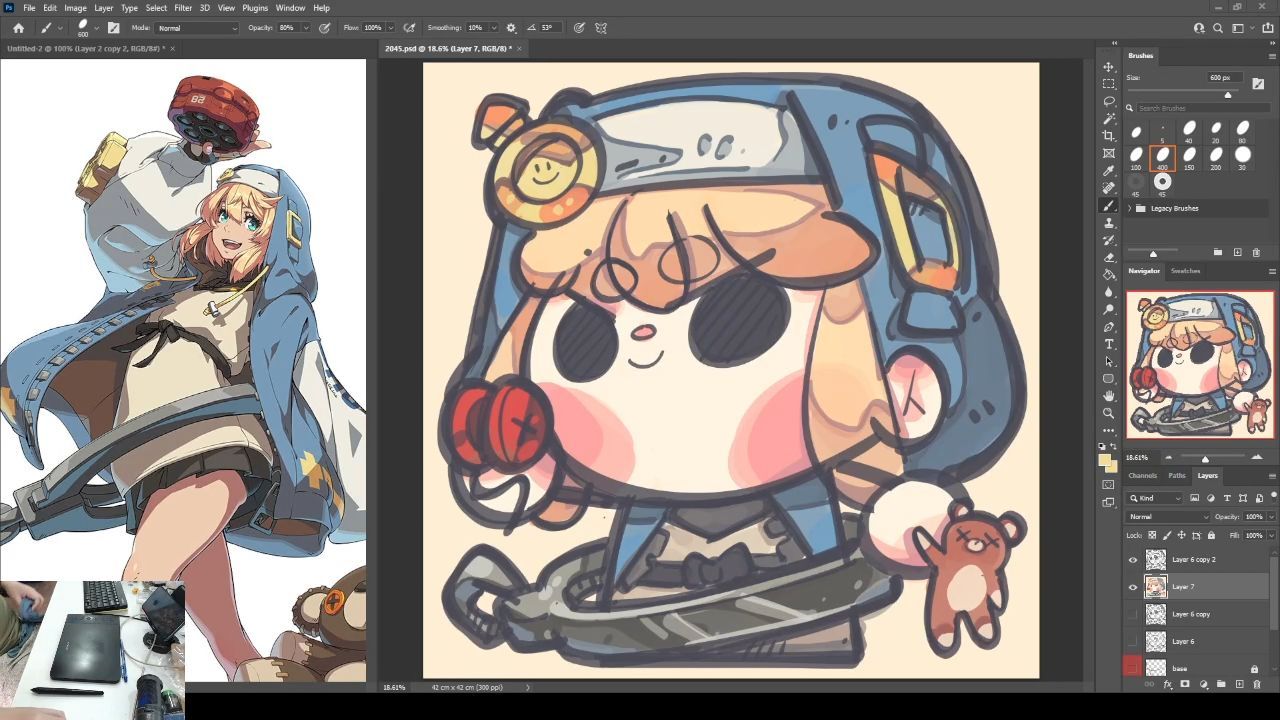Image resolution: width=1280 pixels, height=720 pixels.
Task: Toggle base layer visibility box
Action: 1133,667
